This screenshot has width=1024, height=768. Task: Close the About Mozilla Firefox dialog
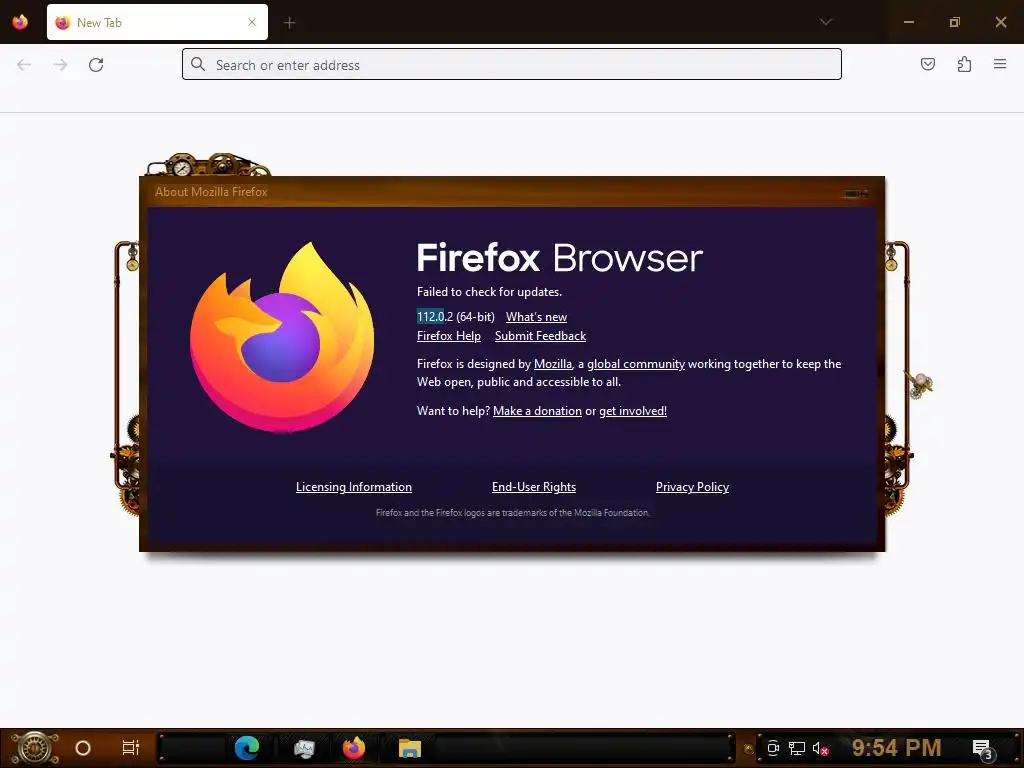coord(856,194)
